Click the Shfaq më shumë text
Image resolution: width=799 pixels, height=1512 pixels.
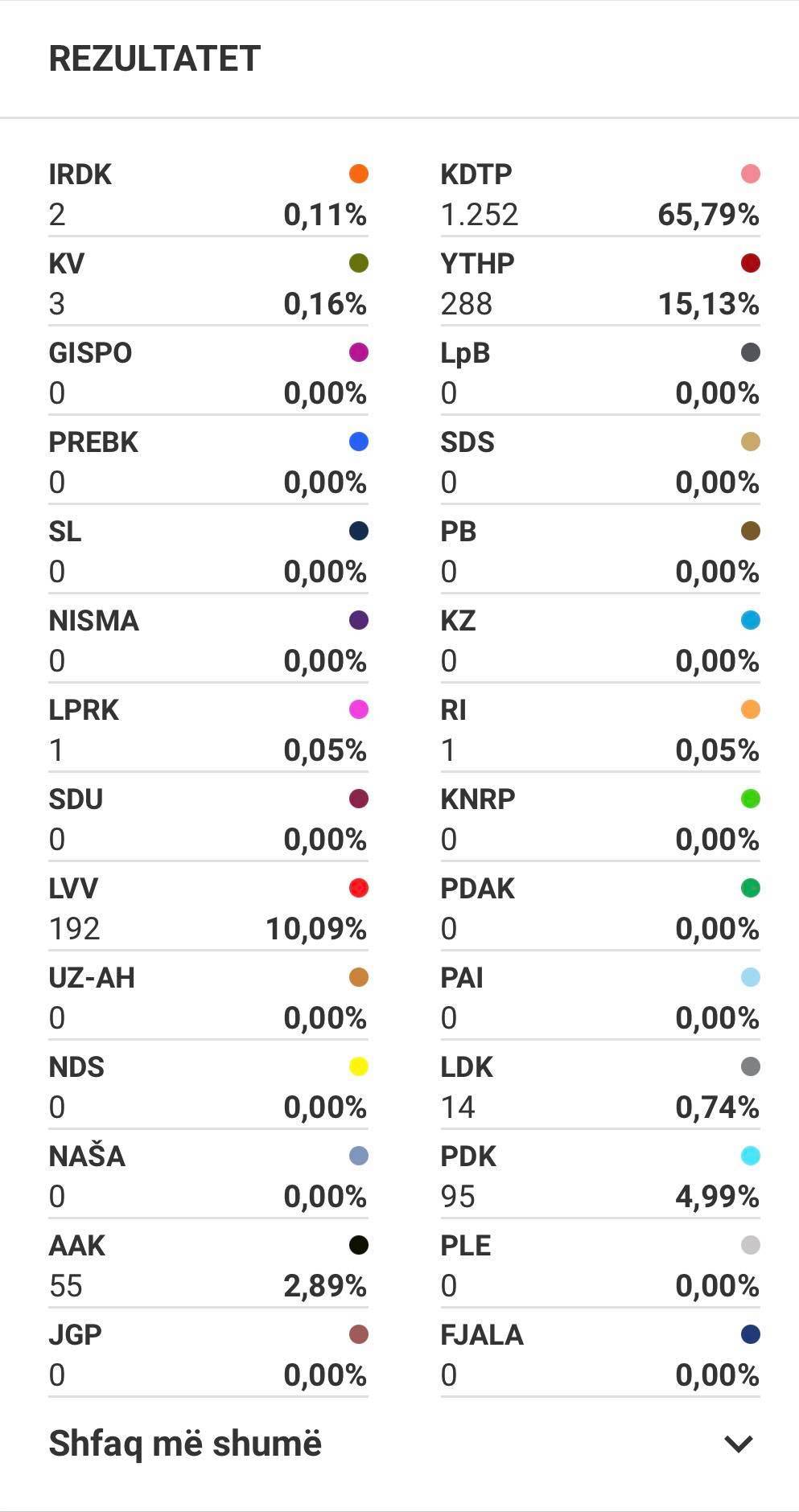pyautogui.click(x=185, y=1444)
